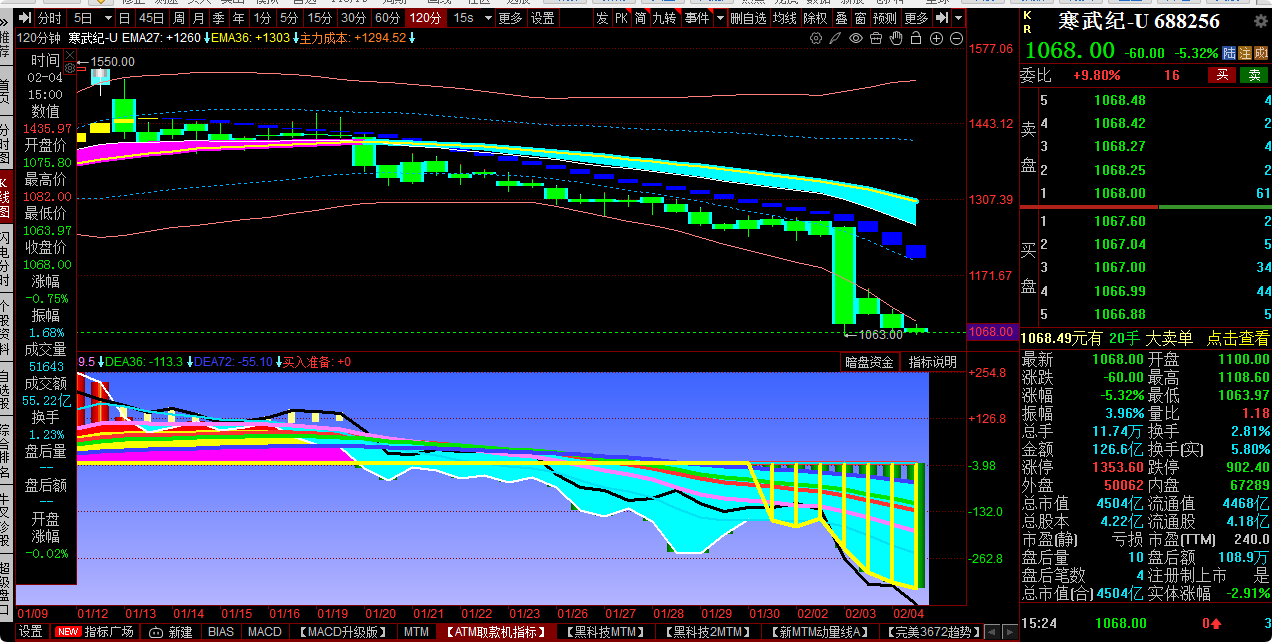Select the 60分 period
The height and width of the screenshot is (642, 1272).
tap(387, 18)
